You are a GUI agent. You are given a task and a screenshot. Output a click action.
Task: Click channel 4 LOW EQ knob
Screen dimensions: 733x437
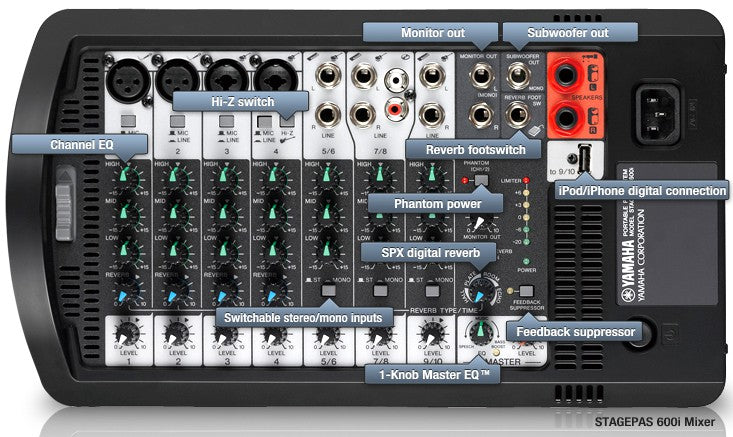click(274, 251)
